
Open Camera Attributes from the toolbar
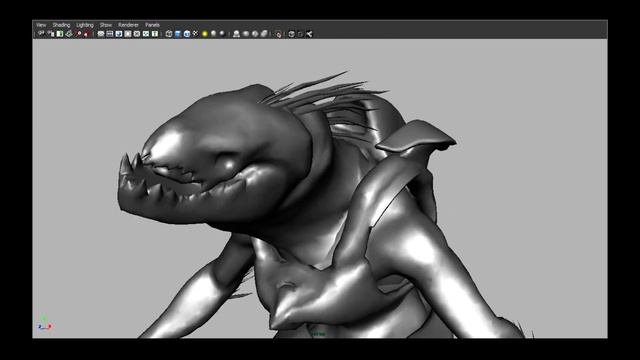click(x=51, y=34)
